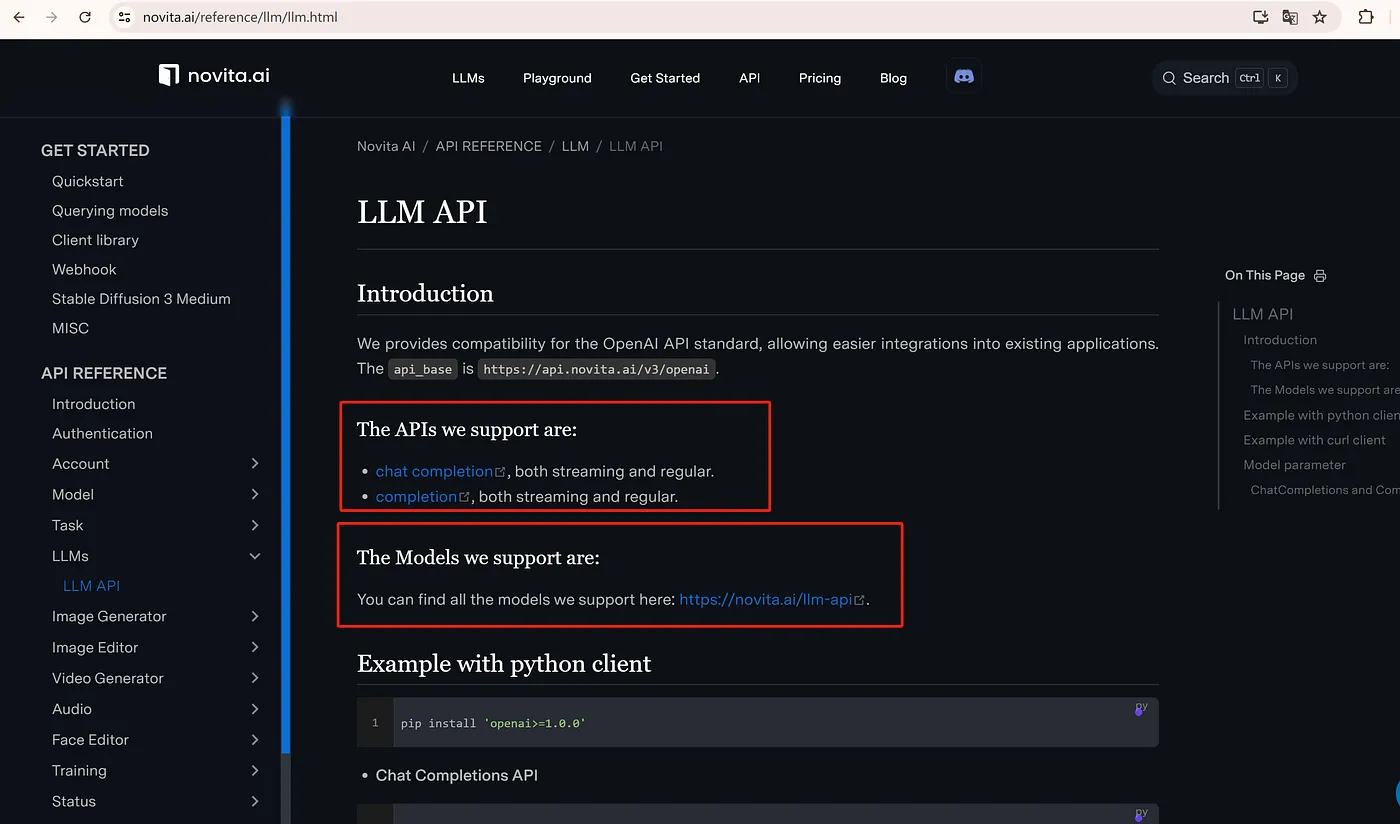This screenshot has height=824, width=1400.
Task: Expand the Image Generator section
Action: [x=254, y=617]
